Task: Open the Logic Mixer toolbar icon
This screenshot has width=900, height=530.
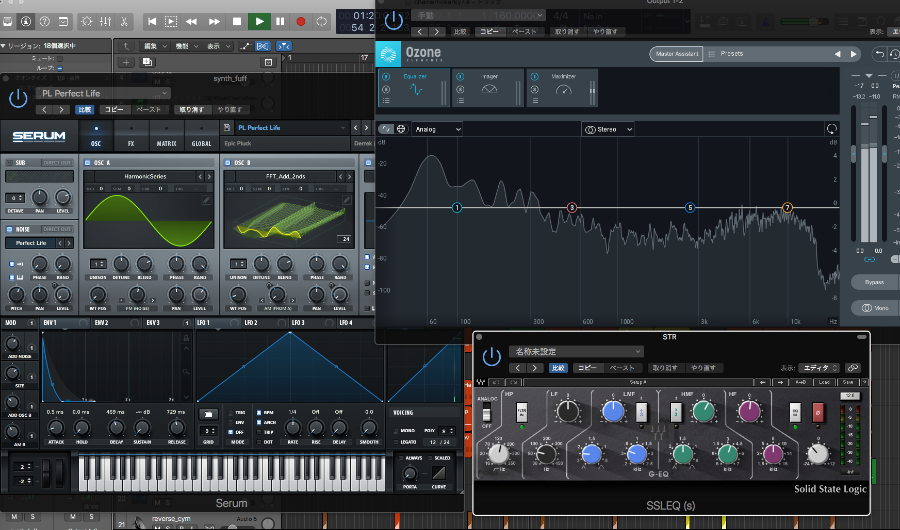Action: coord(106,21)
